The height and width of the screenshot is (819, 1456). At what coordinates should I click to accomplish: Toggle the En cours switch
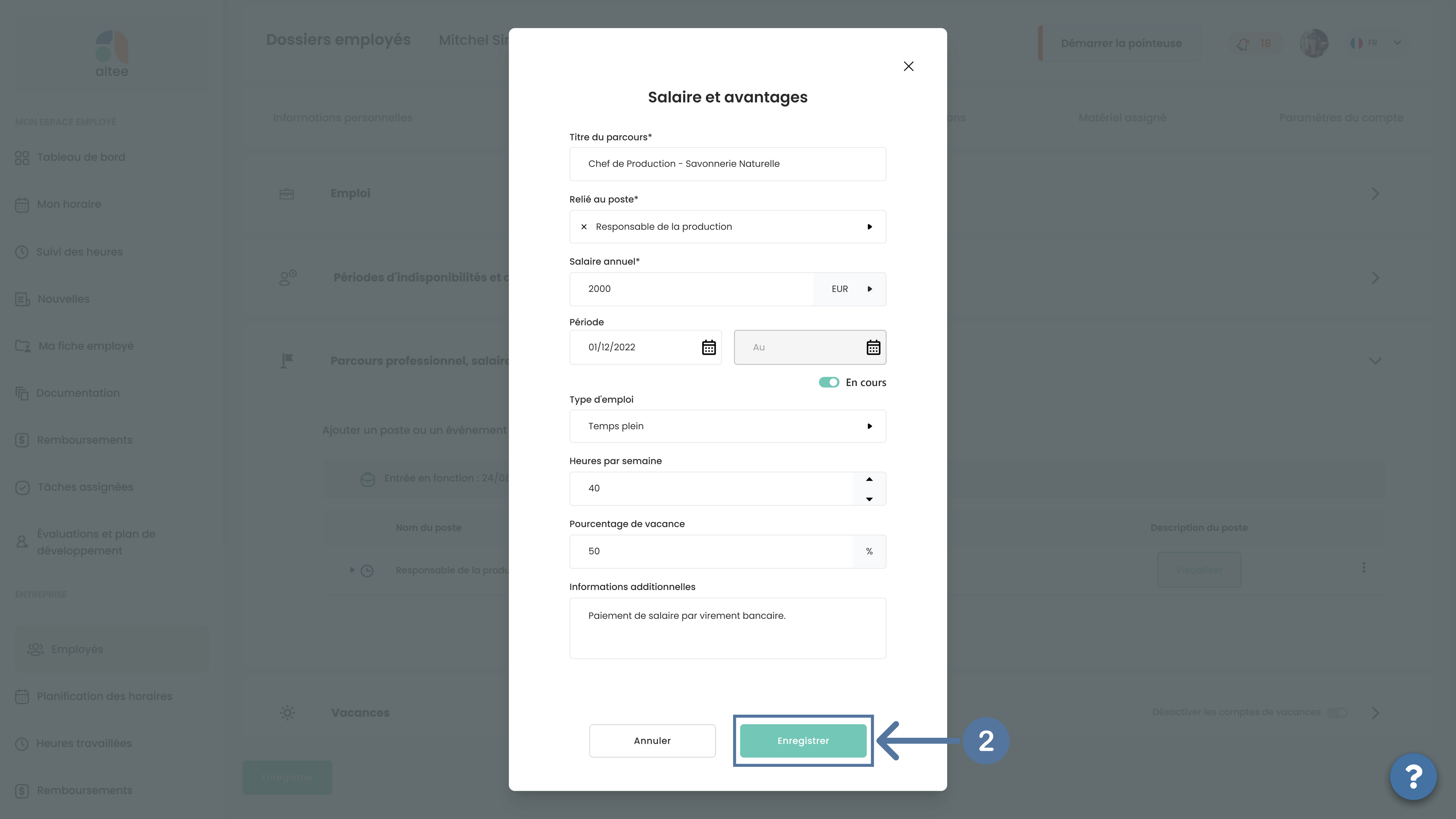pos(829,383)
